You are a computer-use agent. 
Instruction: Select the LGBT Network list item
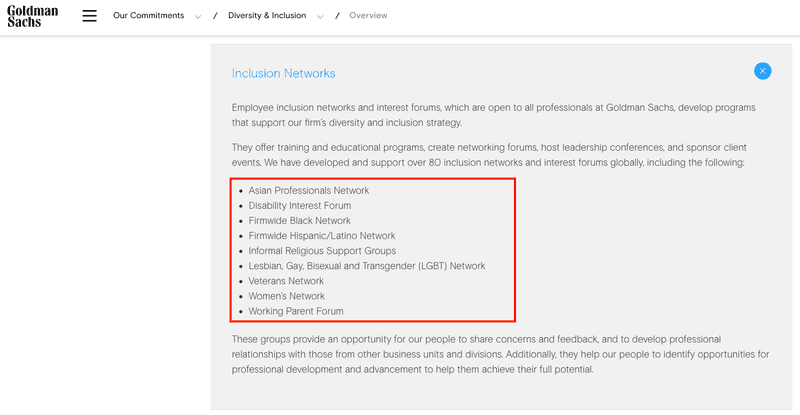366,266
